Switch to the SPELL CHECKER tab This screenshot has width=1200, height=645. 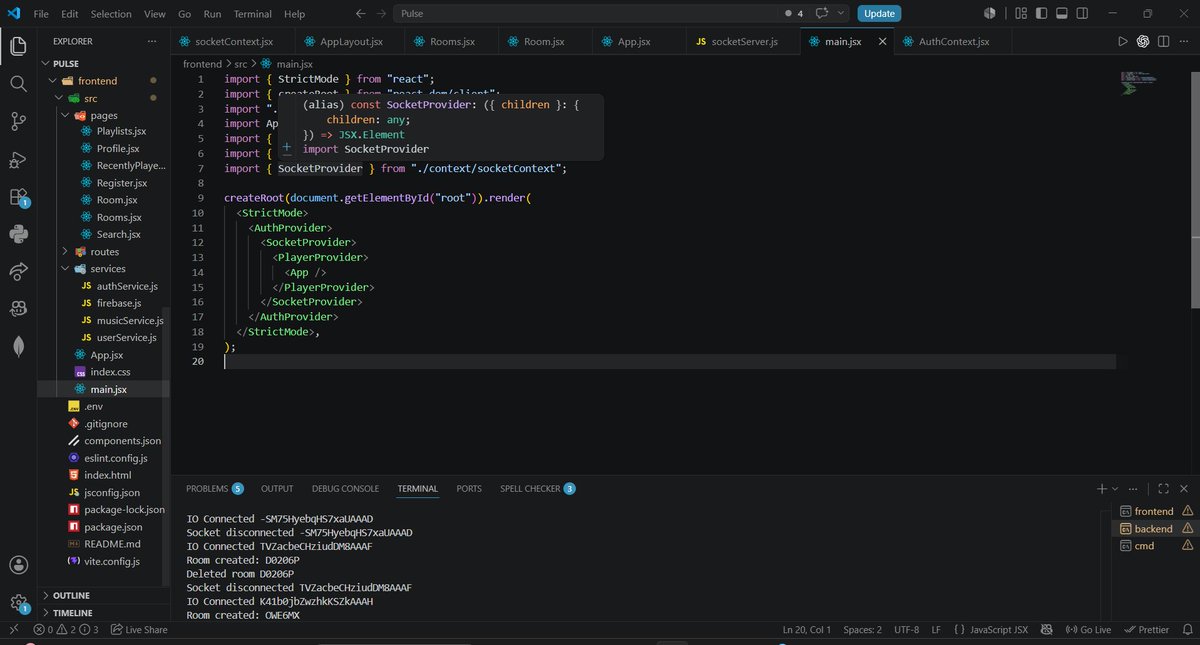[x=537, y=489]
